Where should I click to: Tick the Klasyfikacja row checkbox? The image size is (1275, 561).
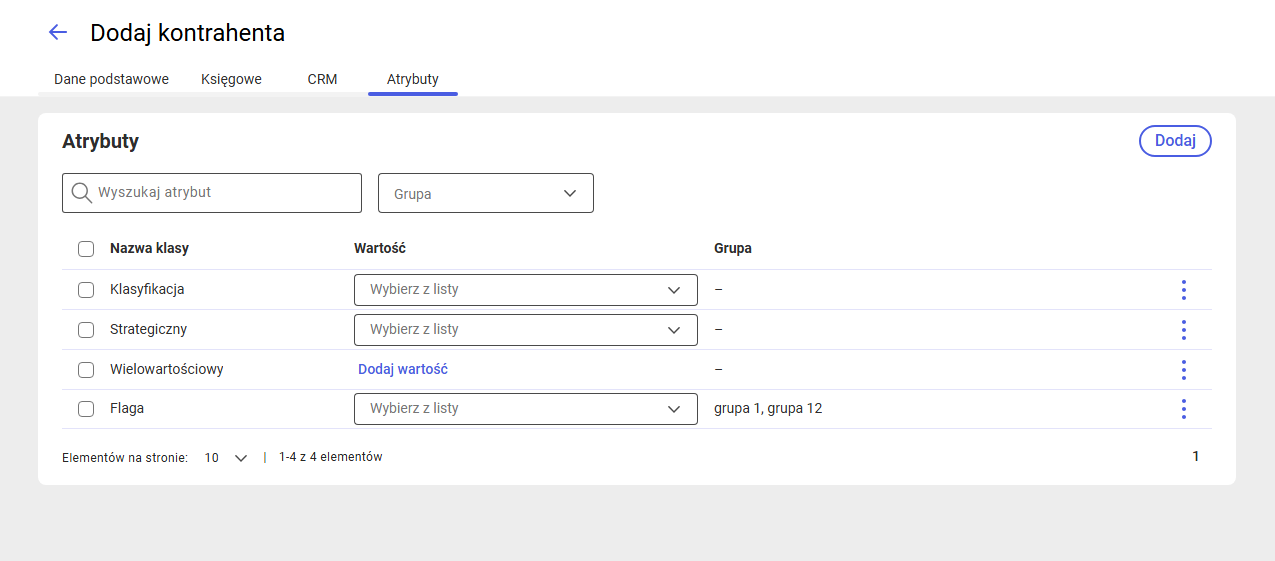tap(86, 290)
